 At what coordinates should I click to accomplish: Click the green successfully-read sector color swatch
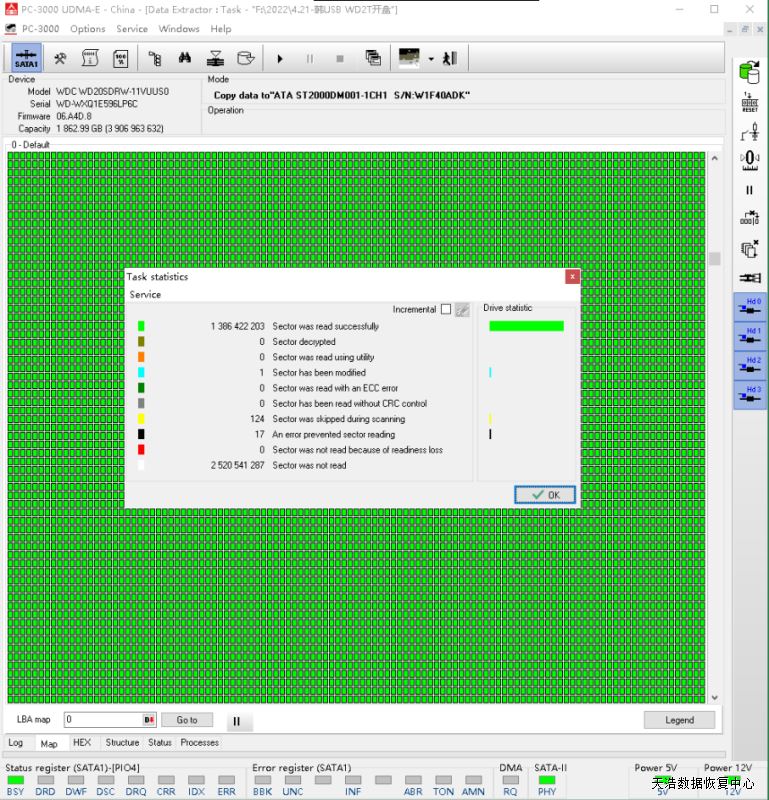tap(141, 326)
